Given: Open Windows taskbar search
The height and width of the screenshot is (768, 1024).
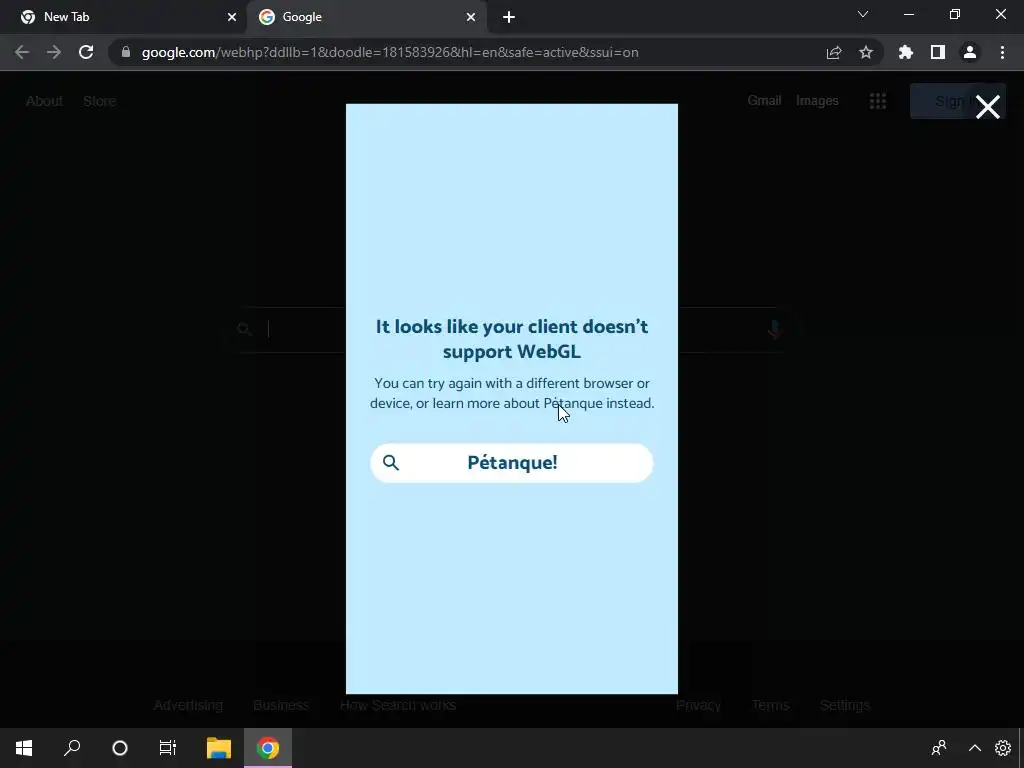Looking at the screenshot, I should [72, 748].
